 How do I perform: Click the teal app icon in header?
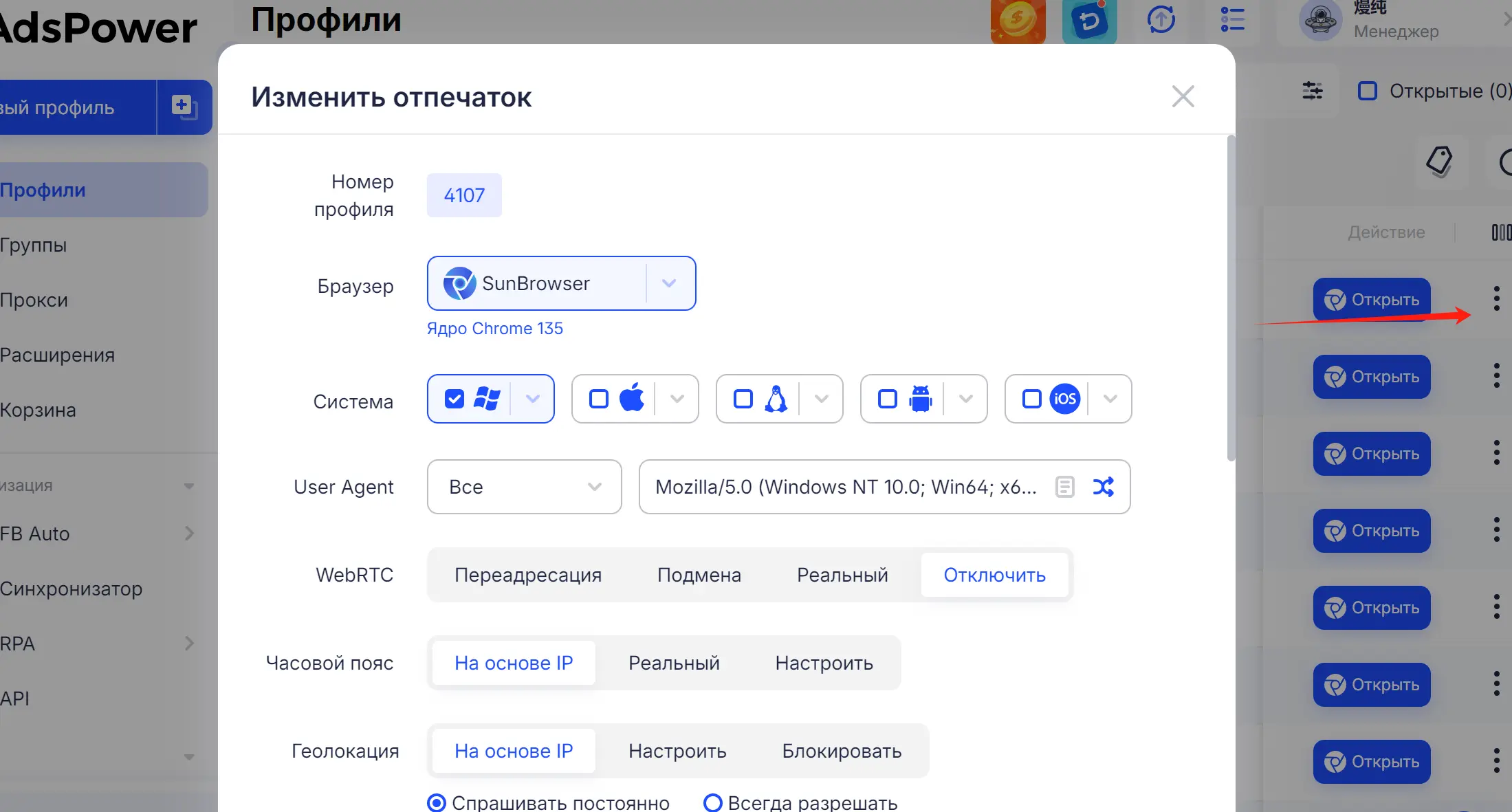[x=1089, y=21]
